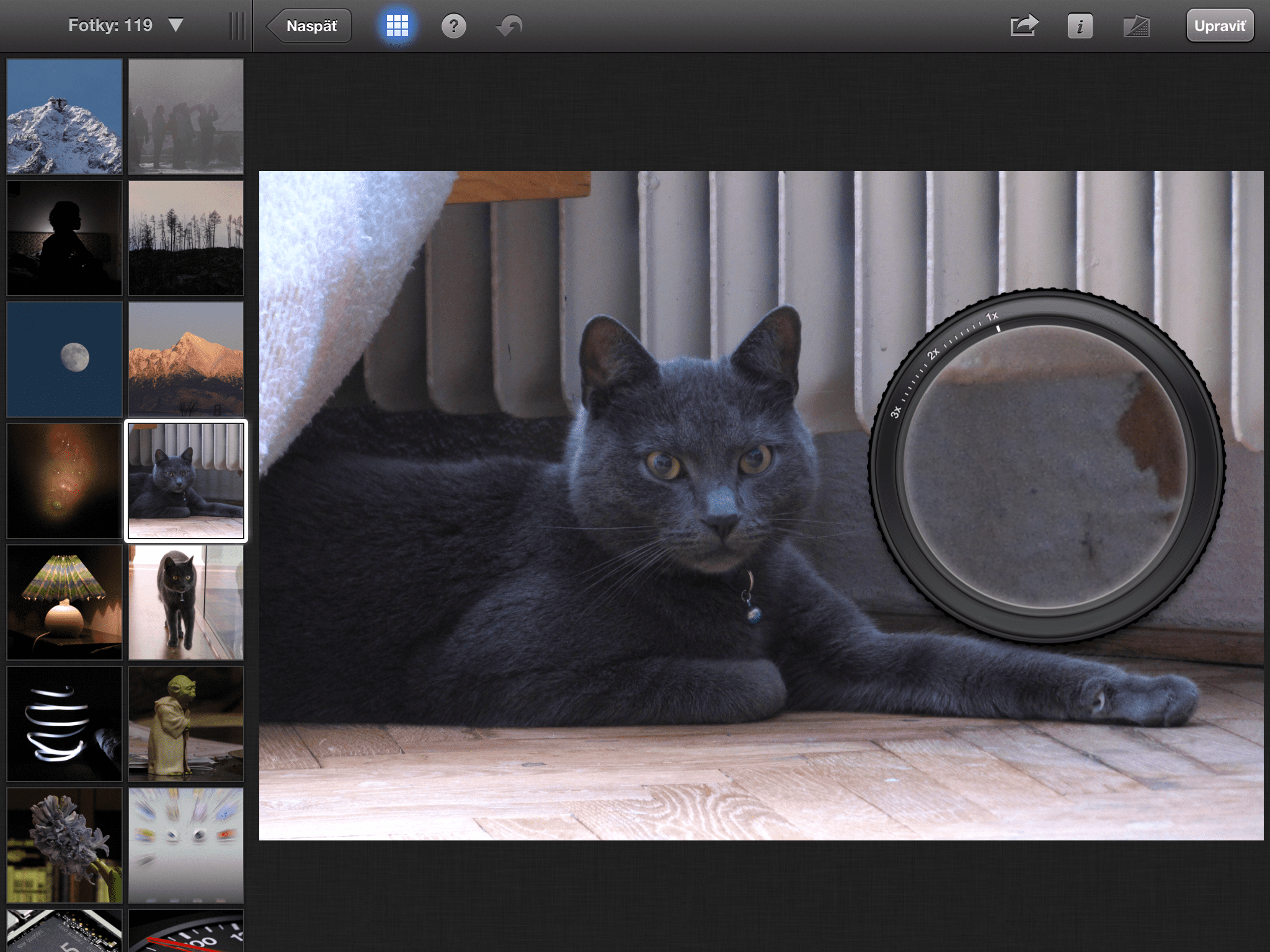This screenshot has height=952, width=1270.
Task: Select the Yoda figurine thumbnail
Action: 186,724
